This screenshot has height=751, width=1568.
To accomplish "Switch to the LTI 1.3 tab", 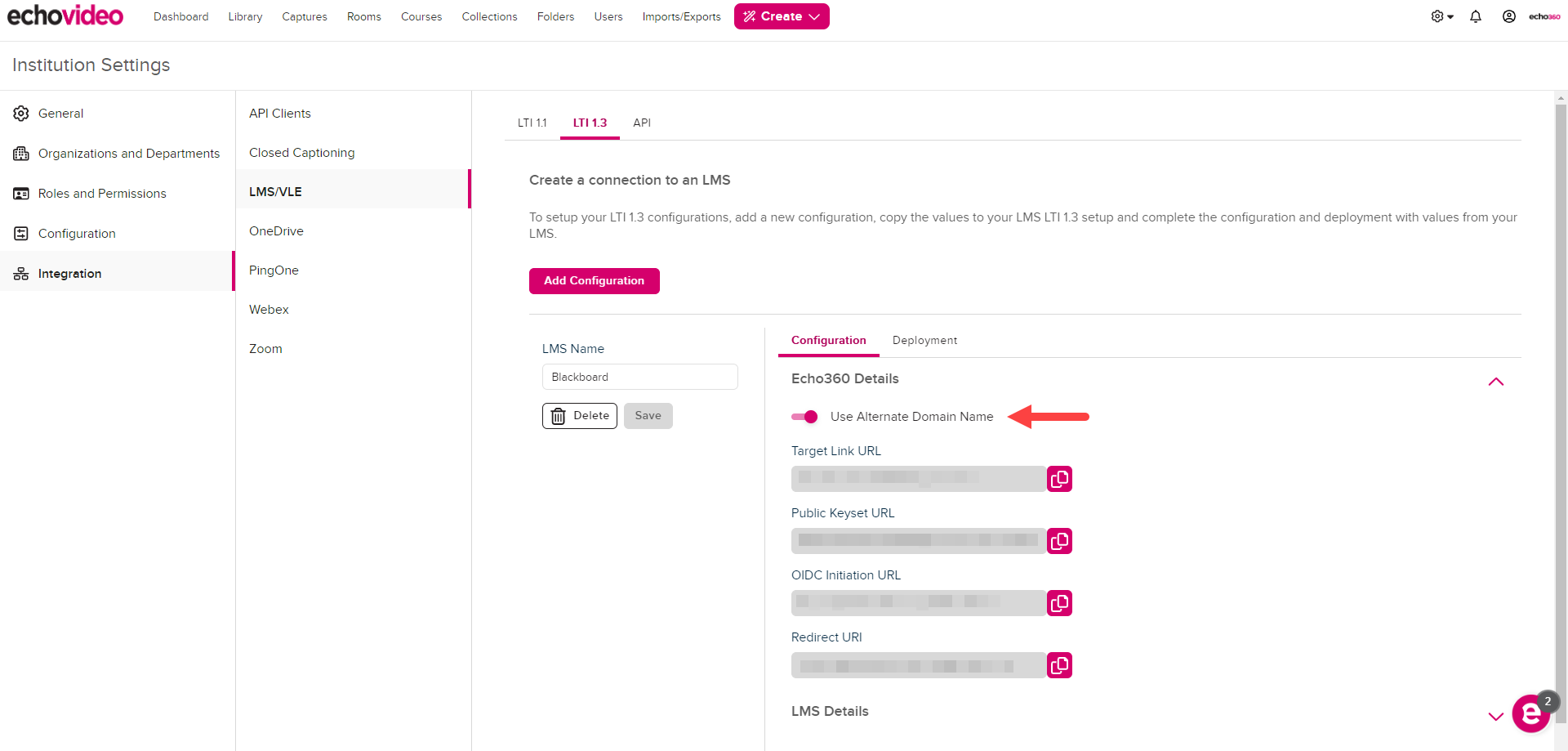I will pos(590,123).
